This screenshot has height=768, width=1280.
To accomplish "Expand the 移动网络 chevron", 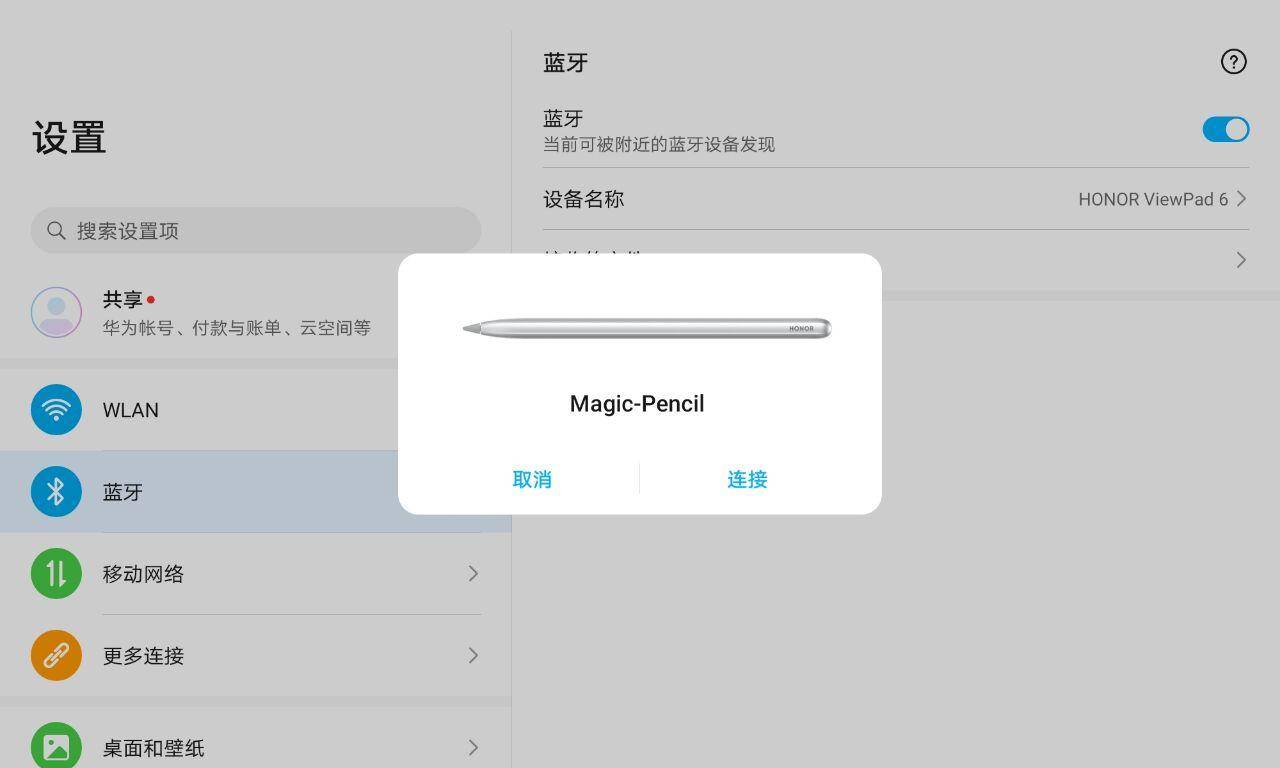I will pos(473,573).
